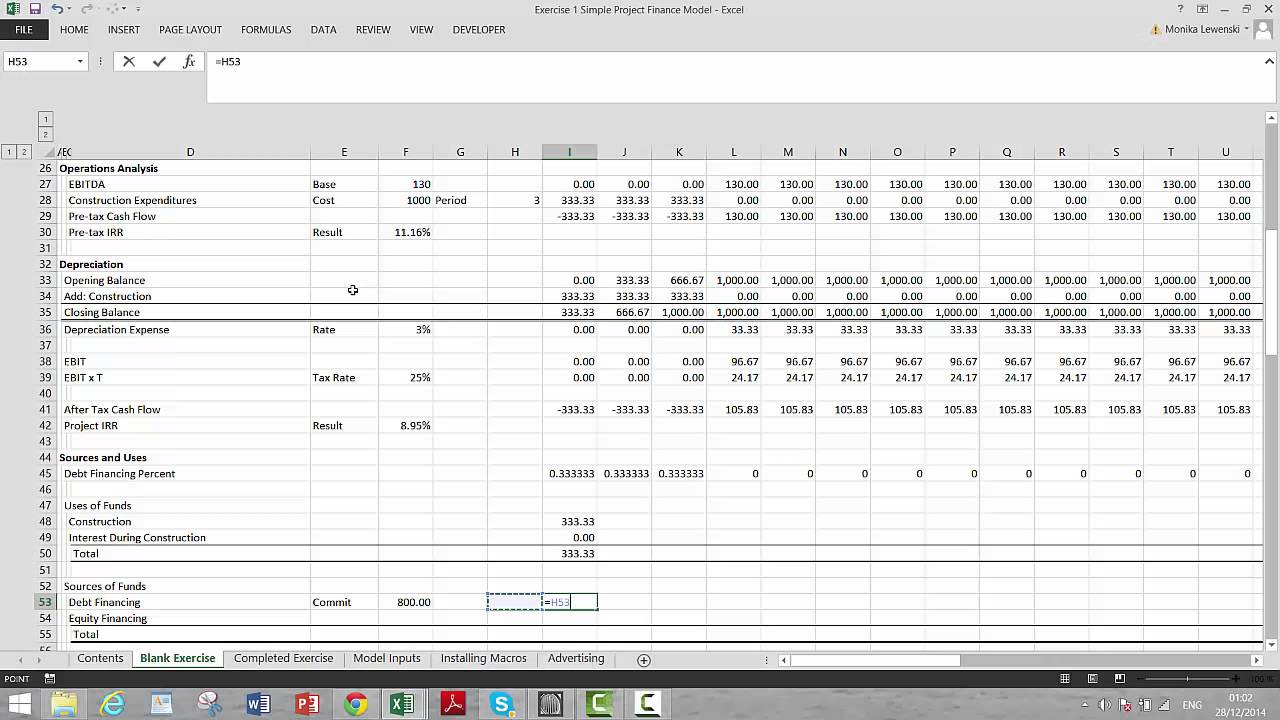Select row 53 header
The image size is (1280, 720).
pyautogui.click(x=45, y=602)
